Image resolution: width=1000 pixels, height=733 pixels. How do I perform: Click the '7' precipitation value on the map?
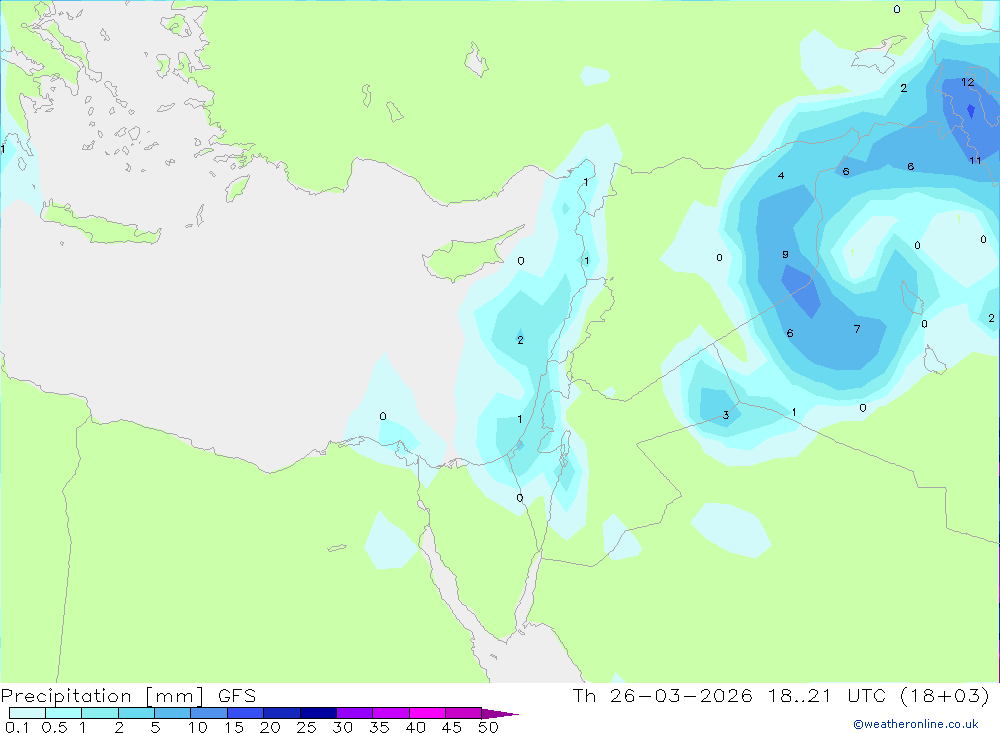coord(857,329)
